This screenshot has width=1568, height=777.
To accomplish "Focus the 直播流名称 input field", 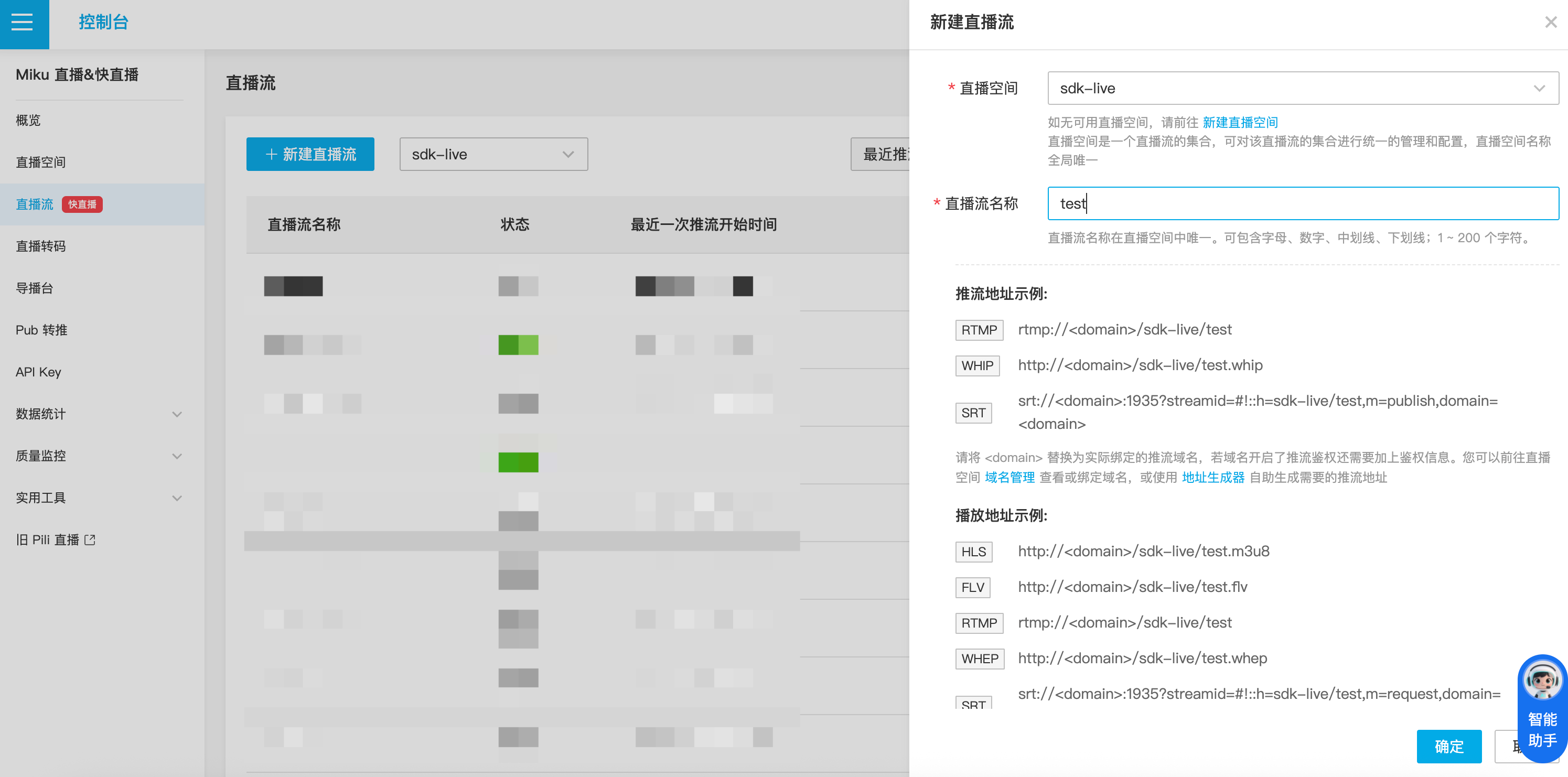I will [x=1302, y=204].
